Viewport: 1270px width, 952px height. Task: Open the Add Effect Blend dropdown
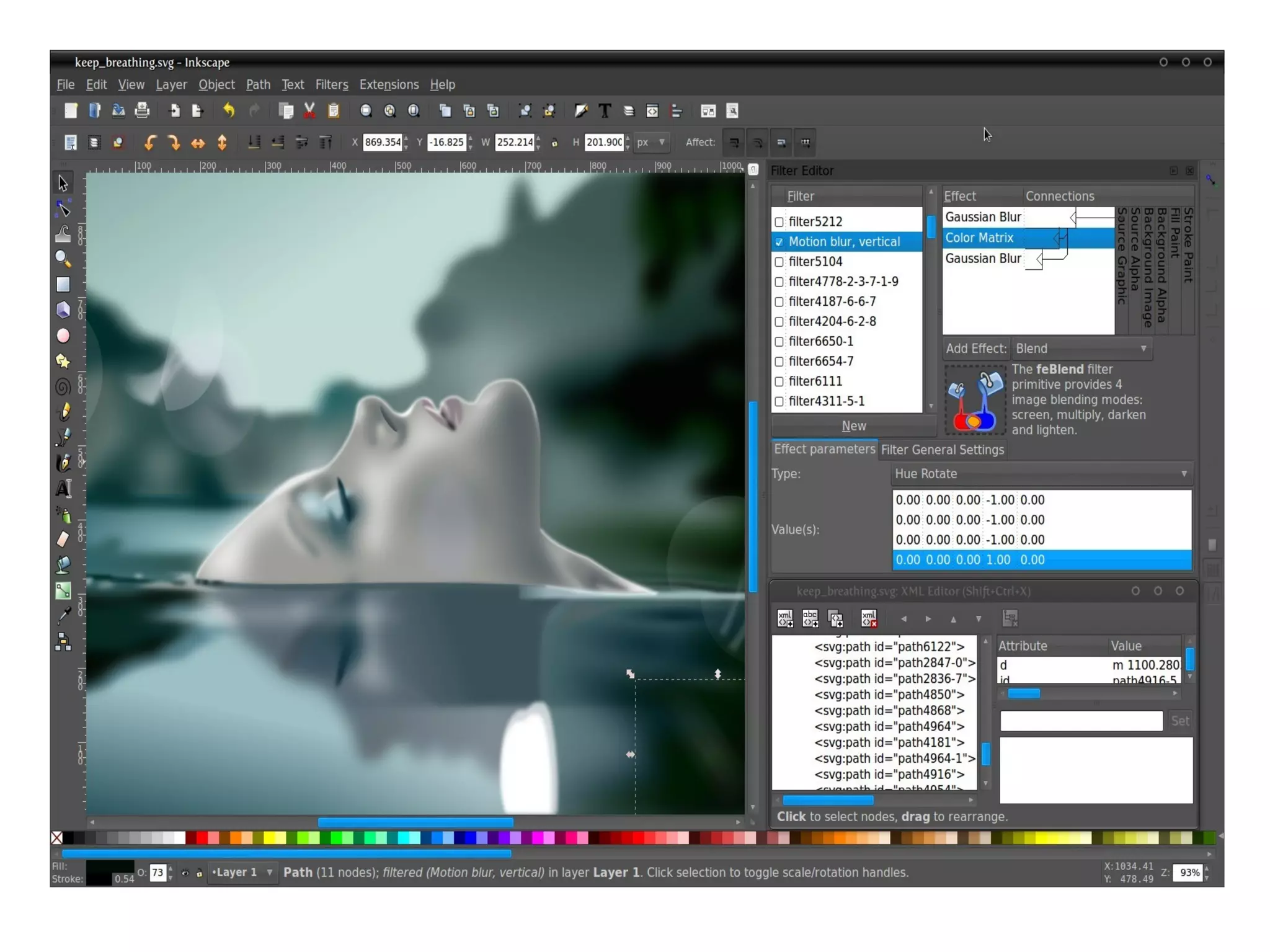point(1081,349)
